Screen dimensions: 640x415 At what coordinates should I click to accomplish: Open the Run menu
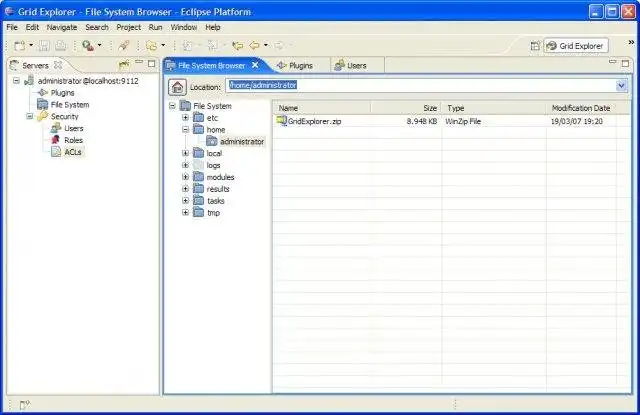click(x=156, y=27)
